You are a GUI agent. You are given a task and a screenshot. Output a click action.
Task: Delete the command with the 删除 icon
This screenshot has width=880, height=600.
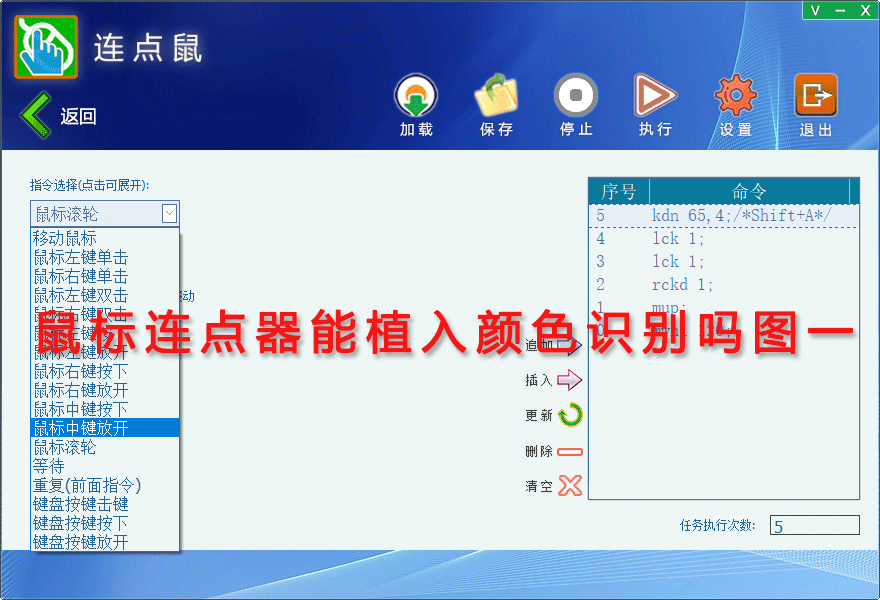[x=570, y=452]
